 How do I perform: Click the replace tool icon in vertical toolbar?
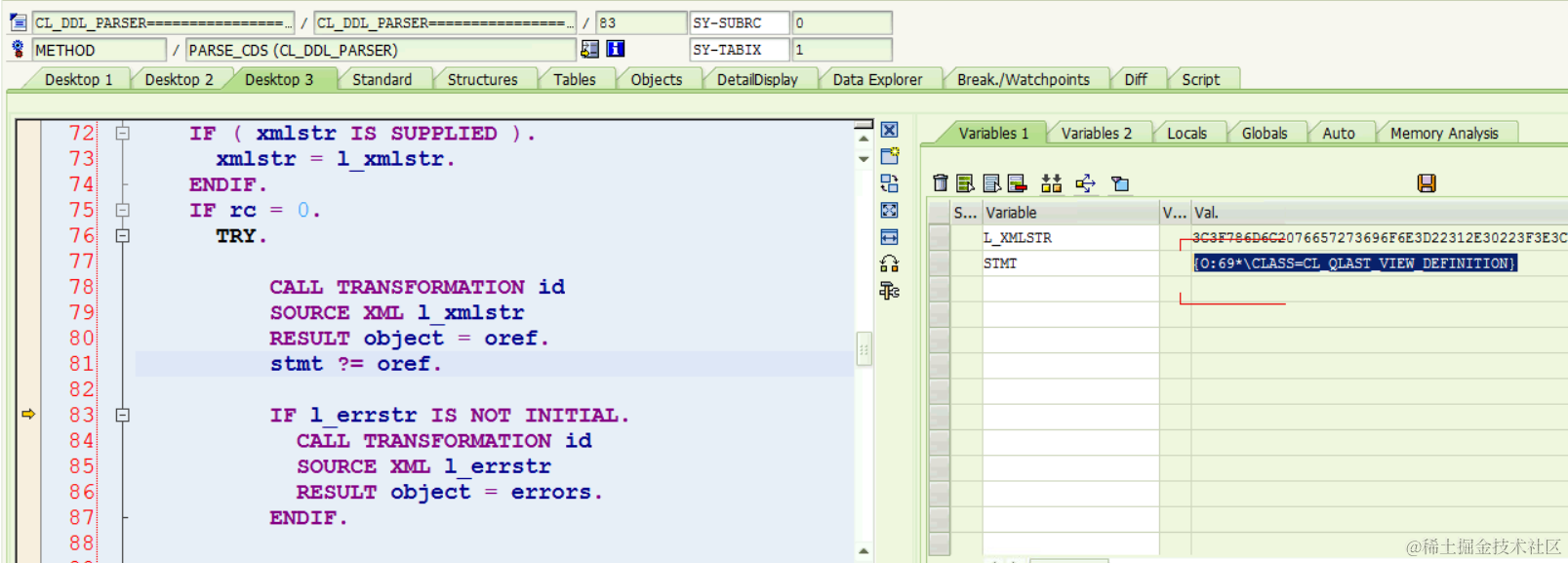[889, 182]
